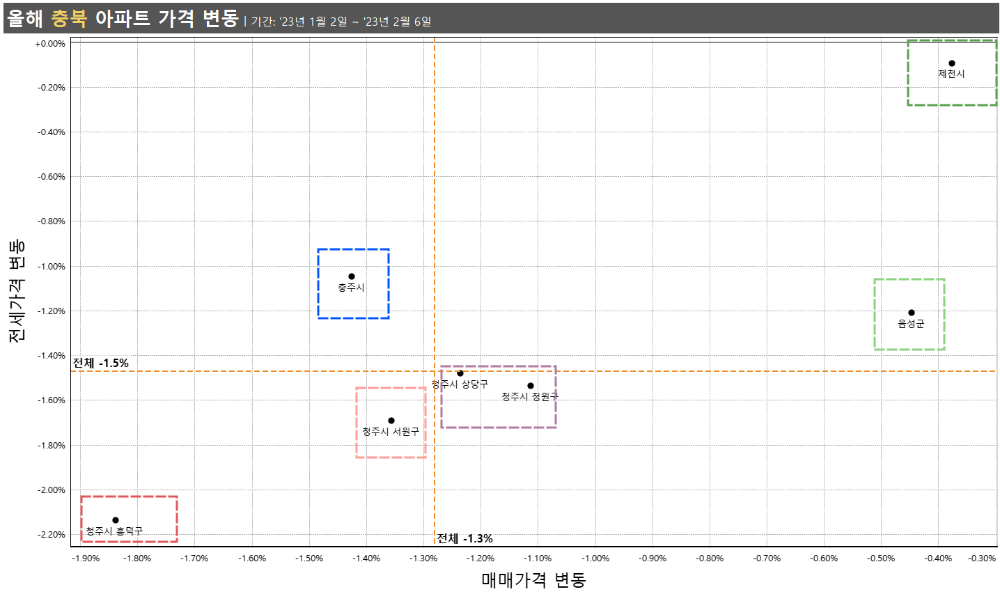Click the -1.60% y-axis tick label
The image size is (1000, 592).
tap(51, 401)
